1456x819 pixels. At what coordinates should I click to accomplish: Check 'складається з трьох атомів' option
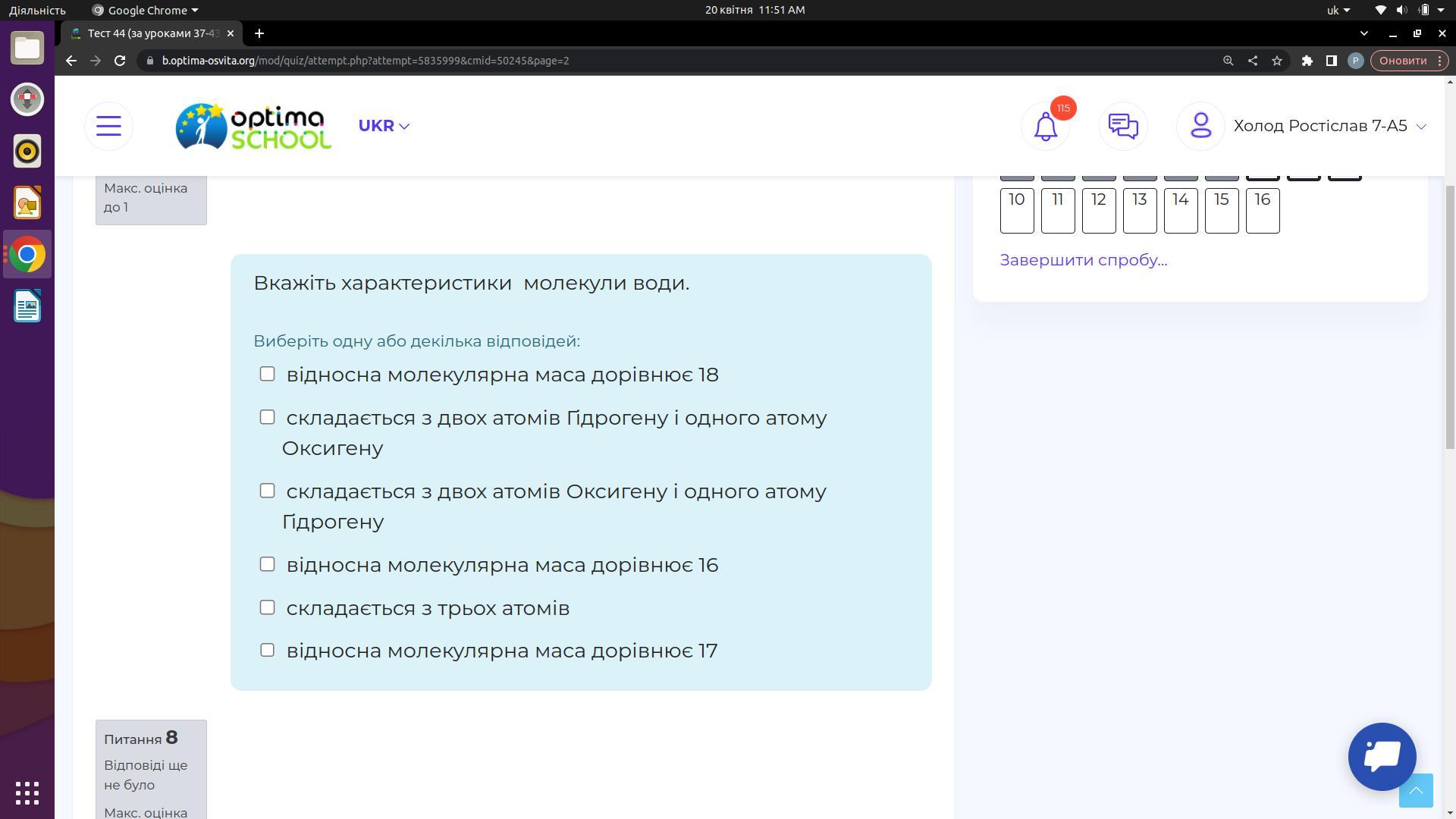click(267, 607)
